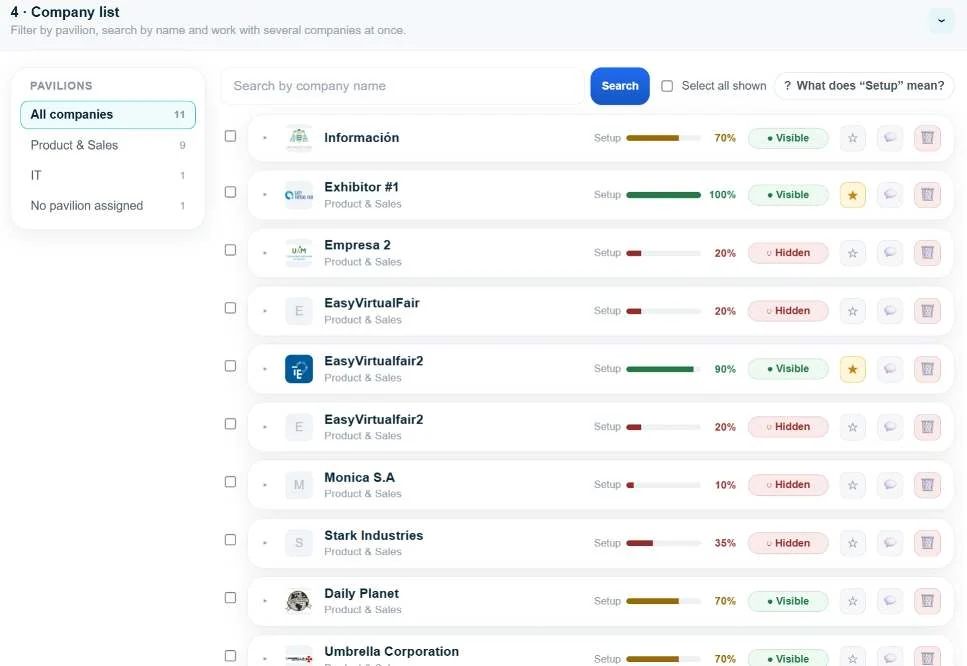Click the blue Search button
This screenshot has height=666, width=967.
[x=620, y=86]
